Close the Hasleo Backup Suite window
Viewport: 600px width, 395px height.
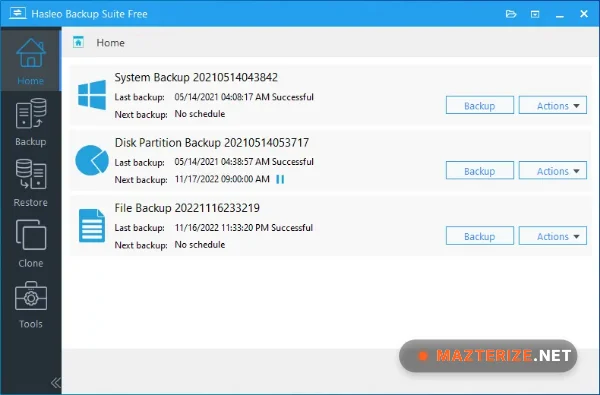(584, 14)
